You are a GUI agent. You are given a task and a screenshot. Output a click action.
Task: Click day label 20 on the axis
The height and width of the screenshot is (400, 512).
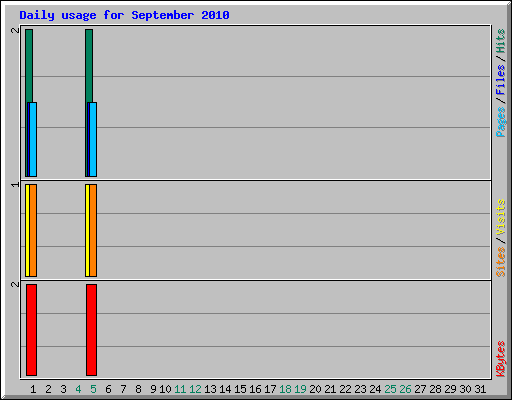(x=315, y=389)
